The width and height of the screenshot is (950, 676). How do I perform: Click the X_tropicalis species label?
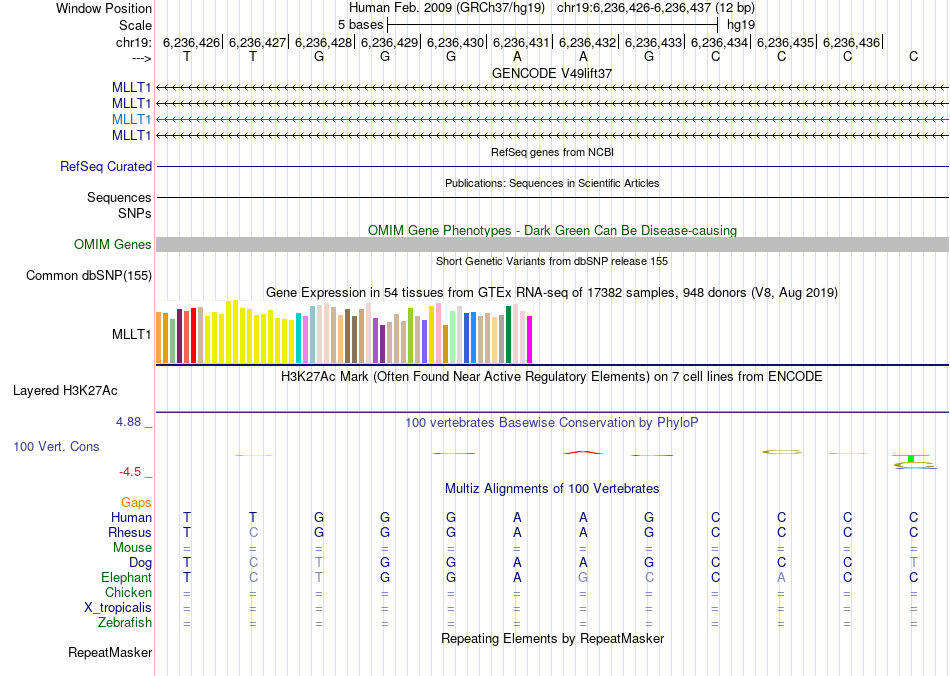118,608
